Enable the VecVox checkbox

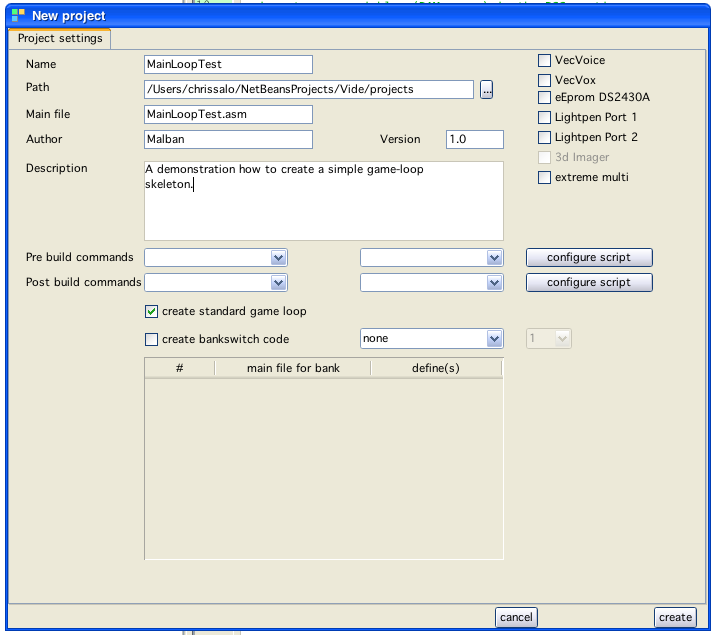click(x=544, y=80)
